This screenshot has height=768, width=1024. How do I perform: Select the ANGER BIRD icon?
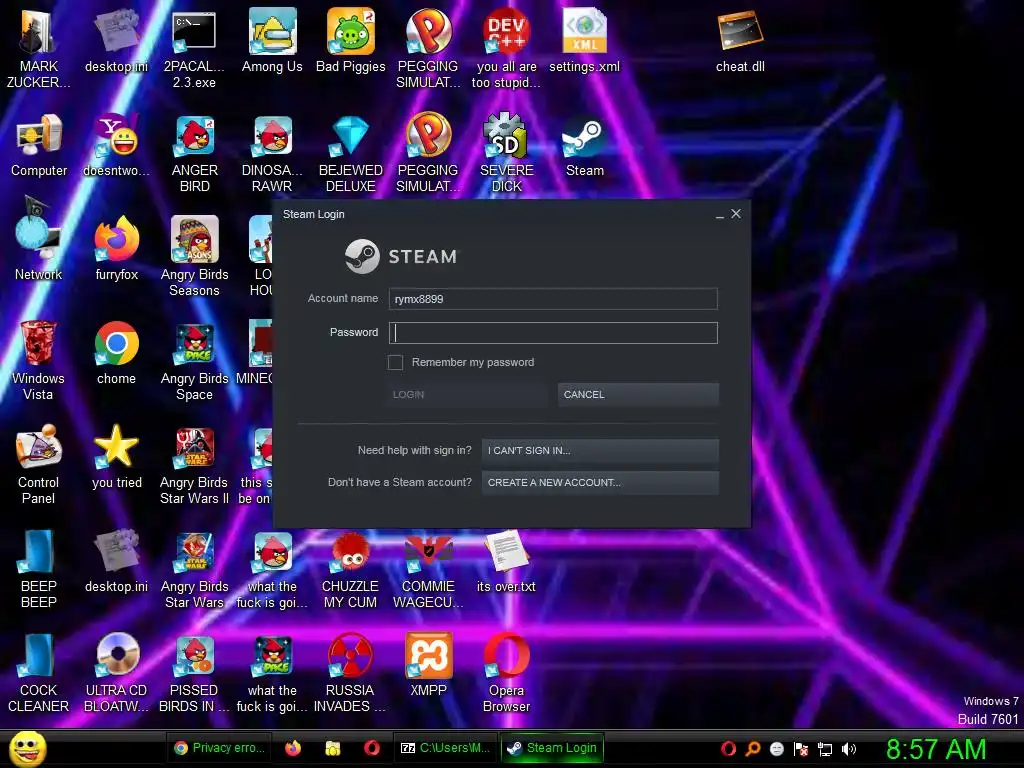click(194, 153)
